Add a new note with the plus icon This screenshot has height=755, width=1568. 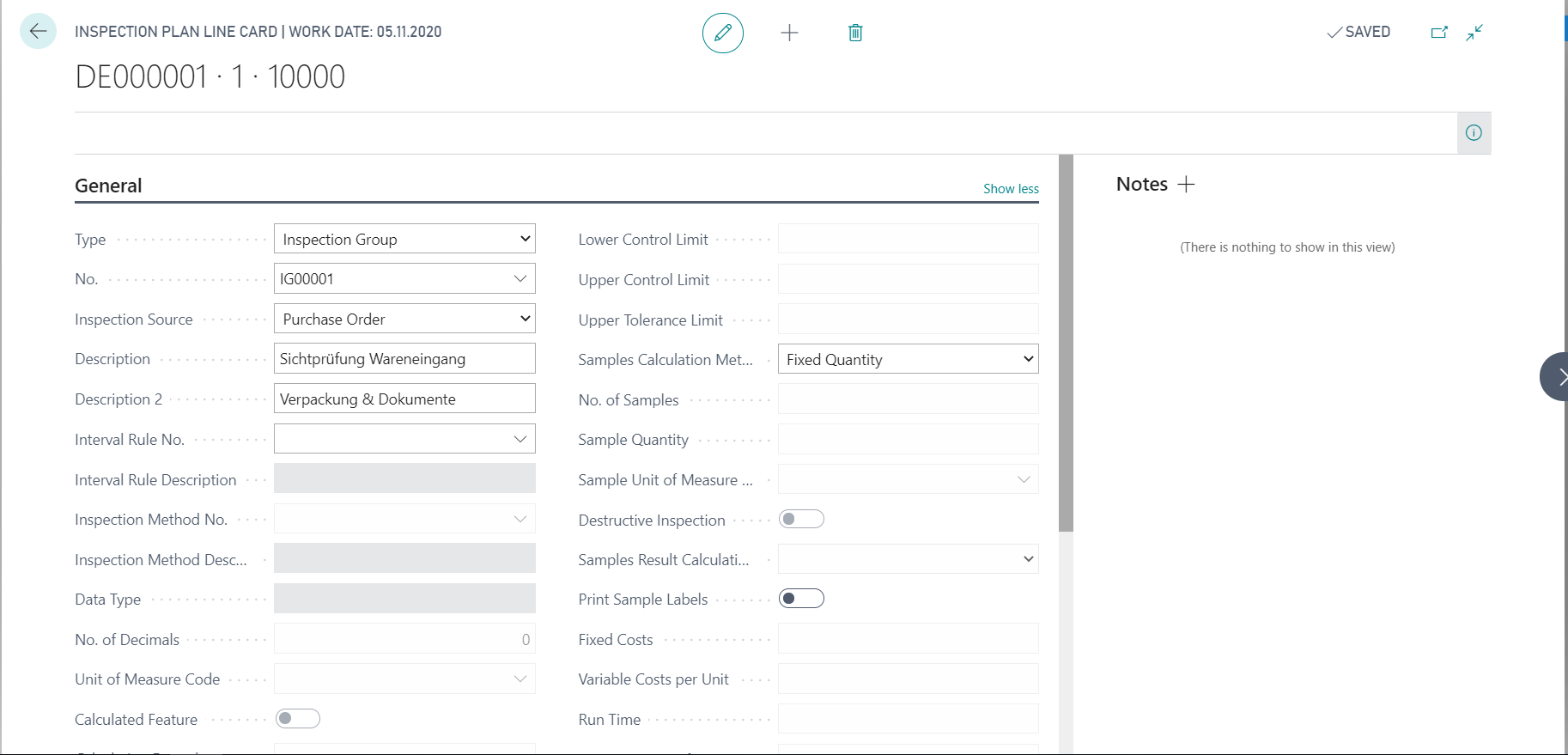(x=1186, y=184)
